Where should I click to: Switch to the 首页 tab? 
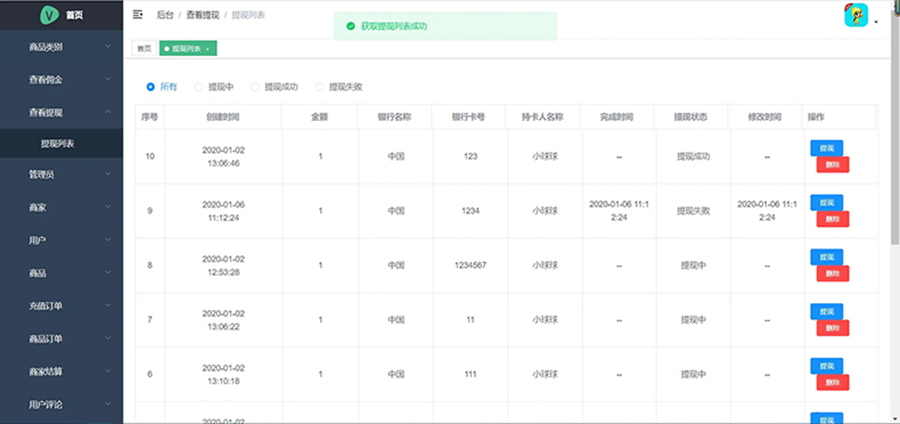[x=144, y=49]
